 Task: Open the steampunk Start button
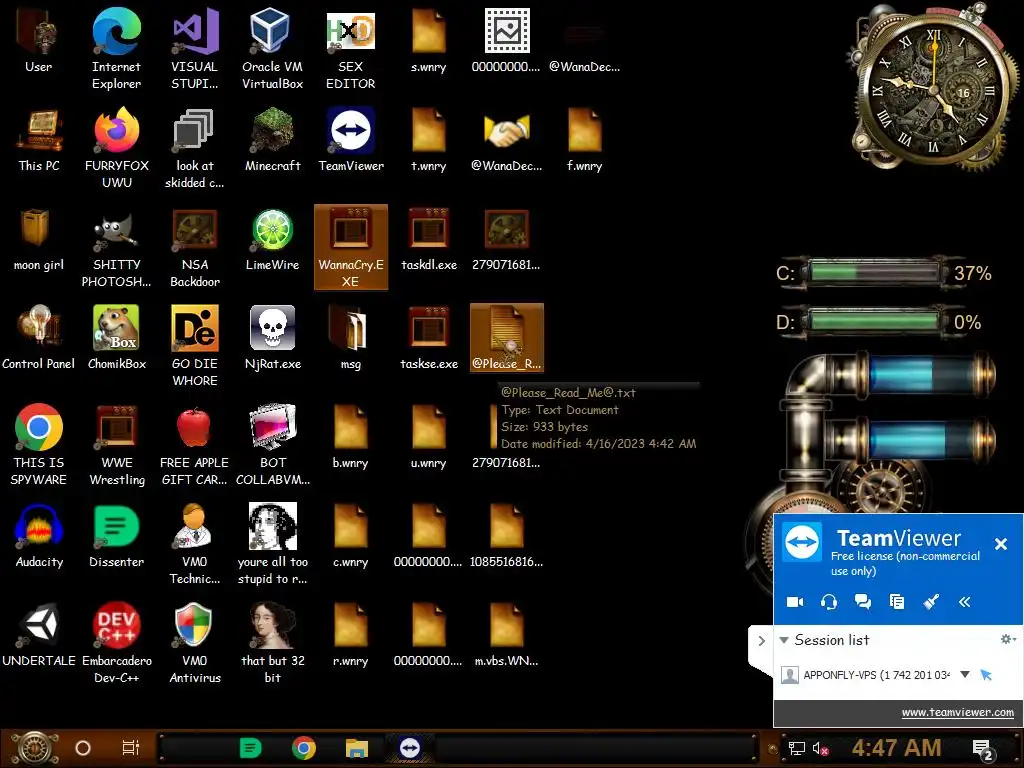(33, 748)
